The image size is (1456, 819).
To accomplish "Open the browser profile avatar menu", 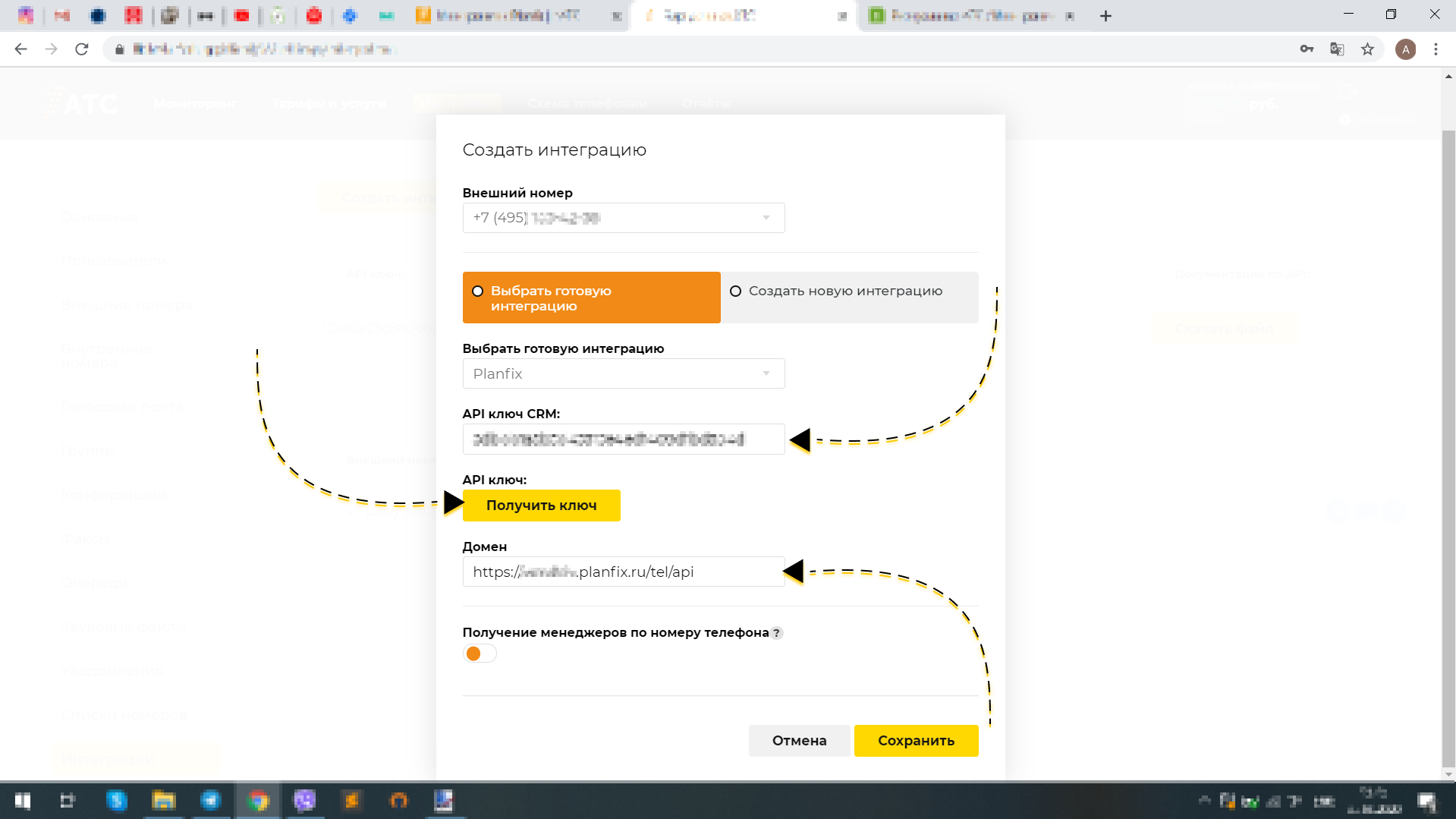I will 1406,49.
